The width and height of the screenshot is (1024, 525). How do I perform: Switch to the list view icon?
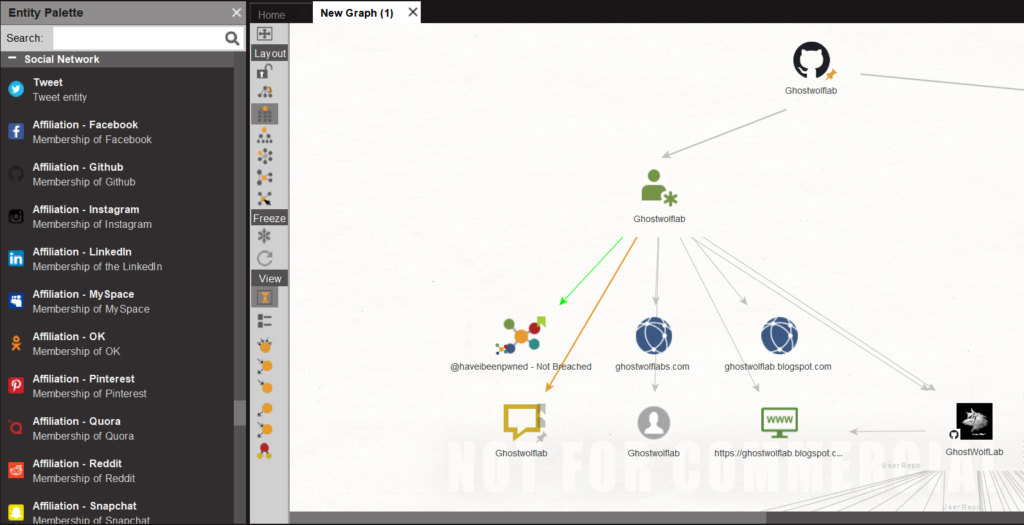click(x=264, y=321)
